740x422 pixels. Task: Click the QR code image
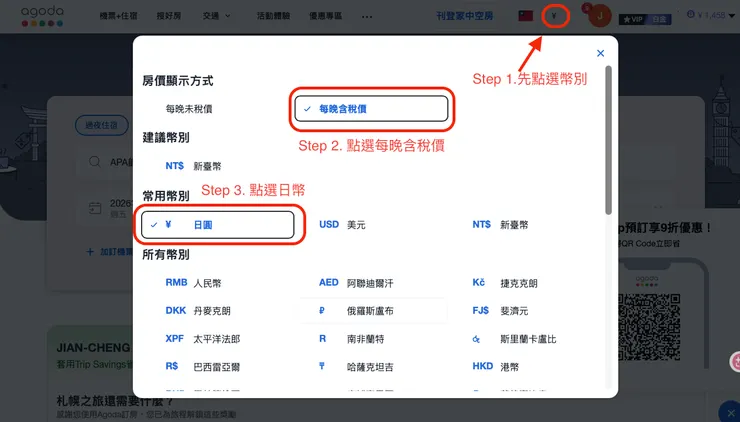coord(649,327)
